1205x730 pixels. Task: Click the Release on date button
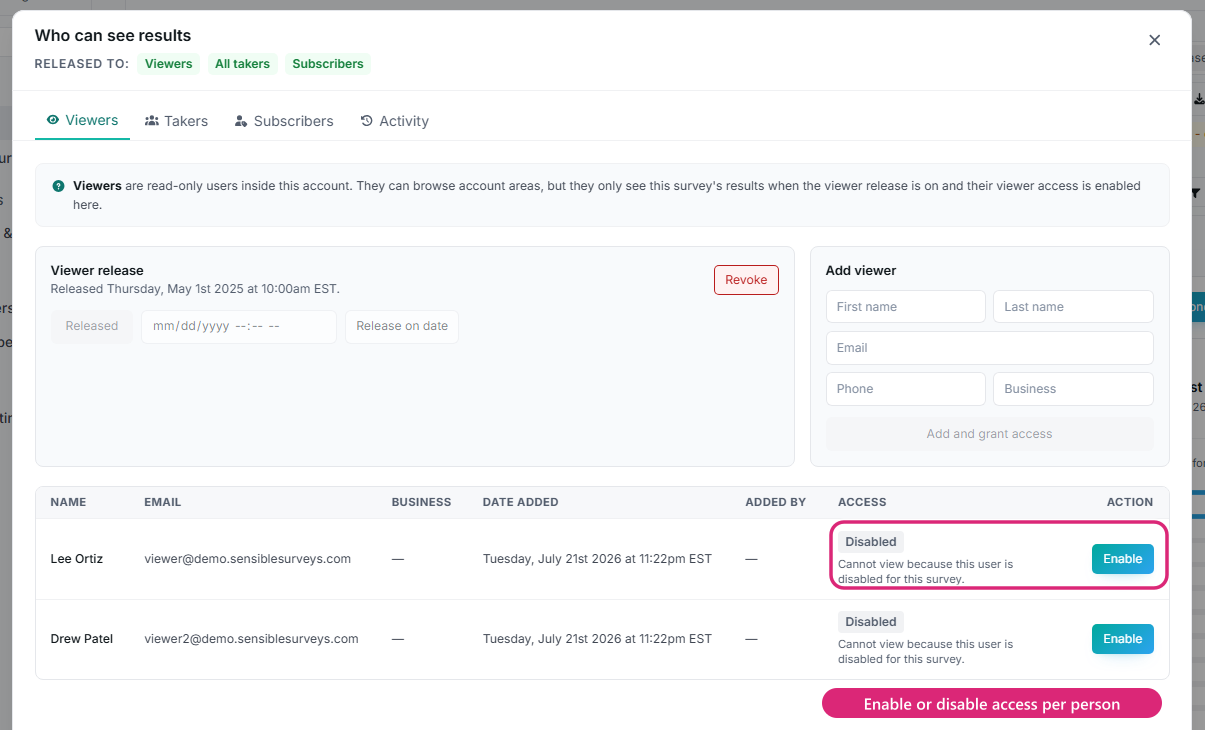tap(402, 326)
